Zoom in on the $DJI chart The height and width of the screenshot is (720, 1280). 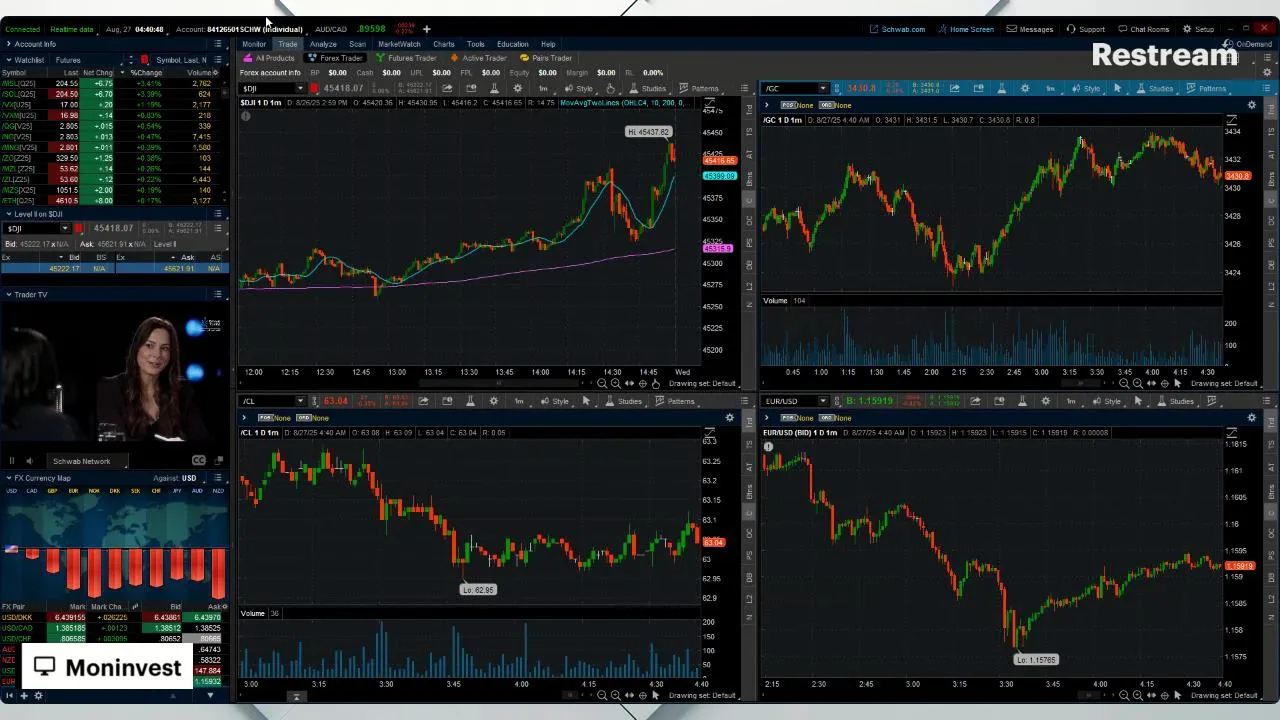[615, 383]
